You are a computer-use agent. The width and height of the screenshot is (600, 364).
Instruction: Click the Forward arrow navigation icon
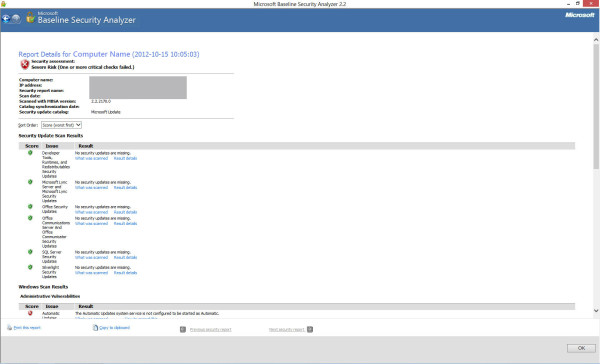point(16,19)
